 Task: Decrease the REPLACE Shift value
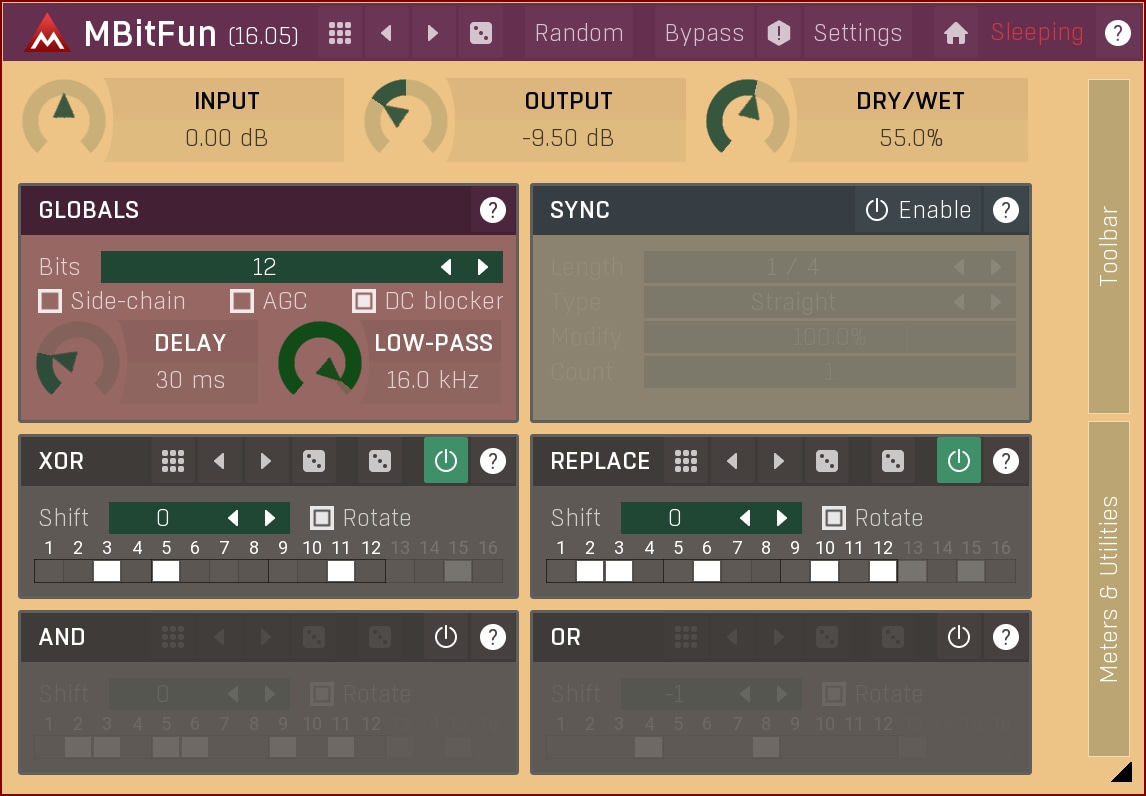click(745, 518)
